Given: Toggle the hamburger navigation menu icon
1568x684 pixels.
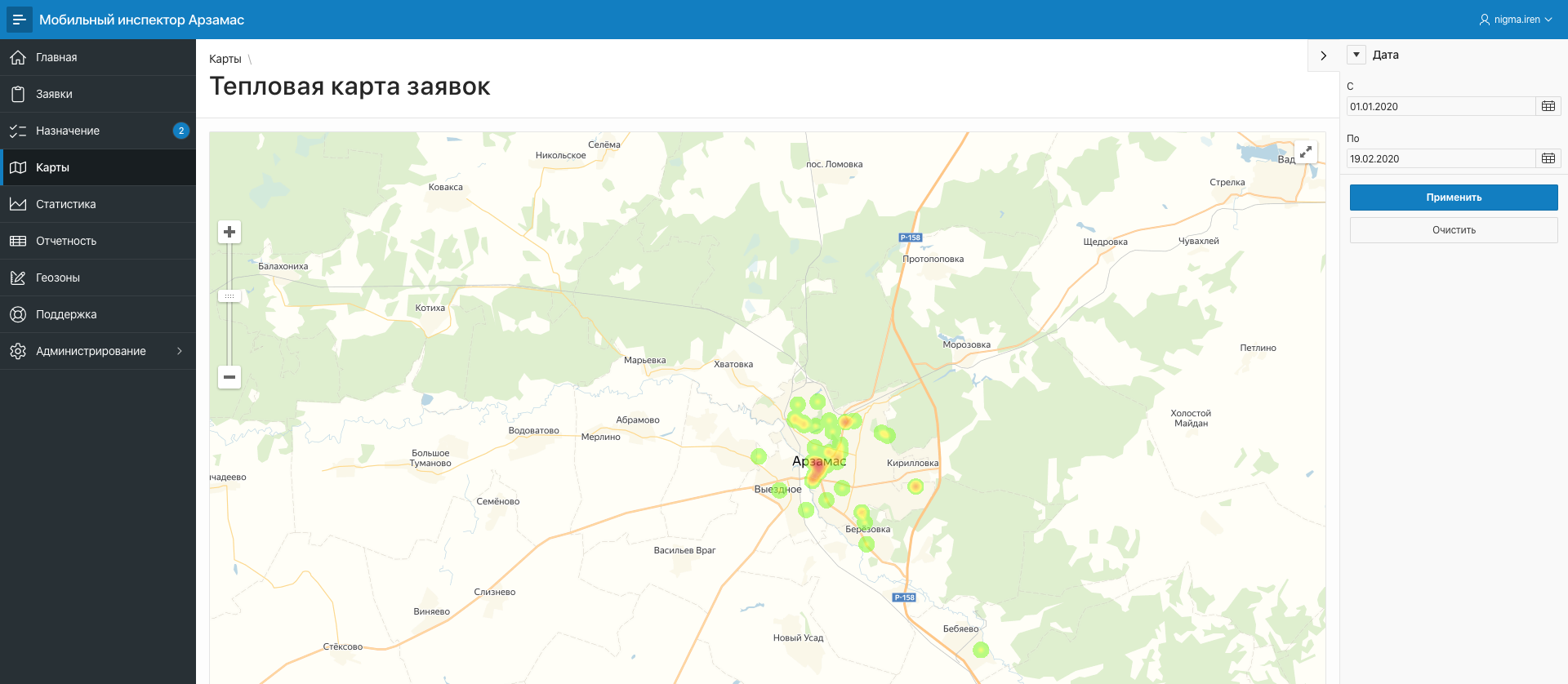Looking at the screenshot, I should (20, 20).
